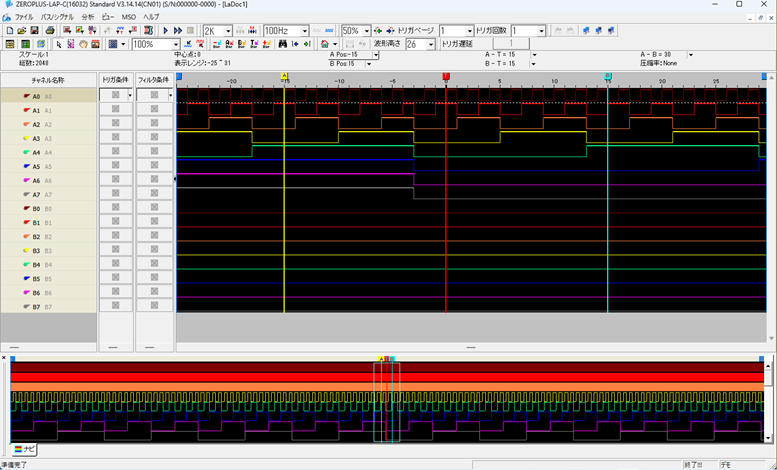Open the trigger count dropdown showing 1
This screenshot has width=777, height=470.
pos(542,31)
